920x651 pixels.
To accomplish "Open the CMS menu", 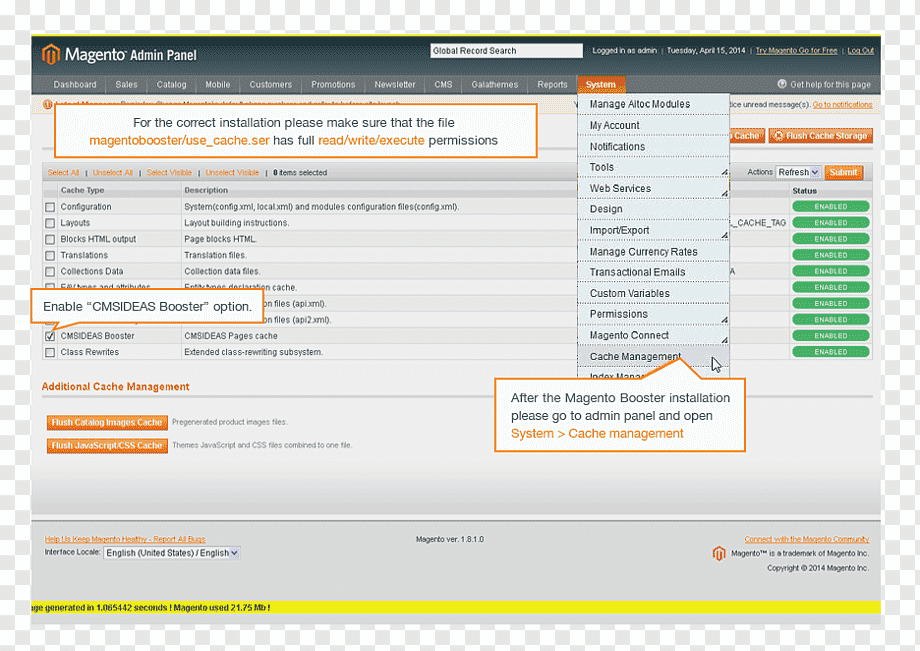I will (443, 84).
